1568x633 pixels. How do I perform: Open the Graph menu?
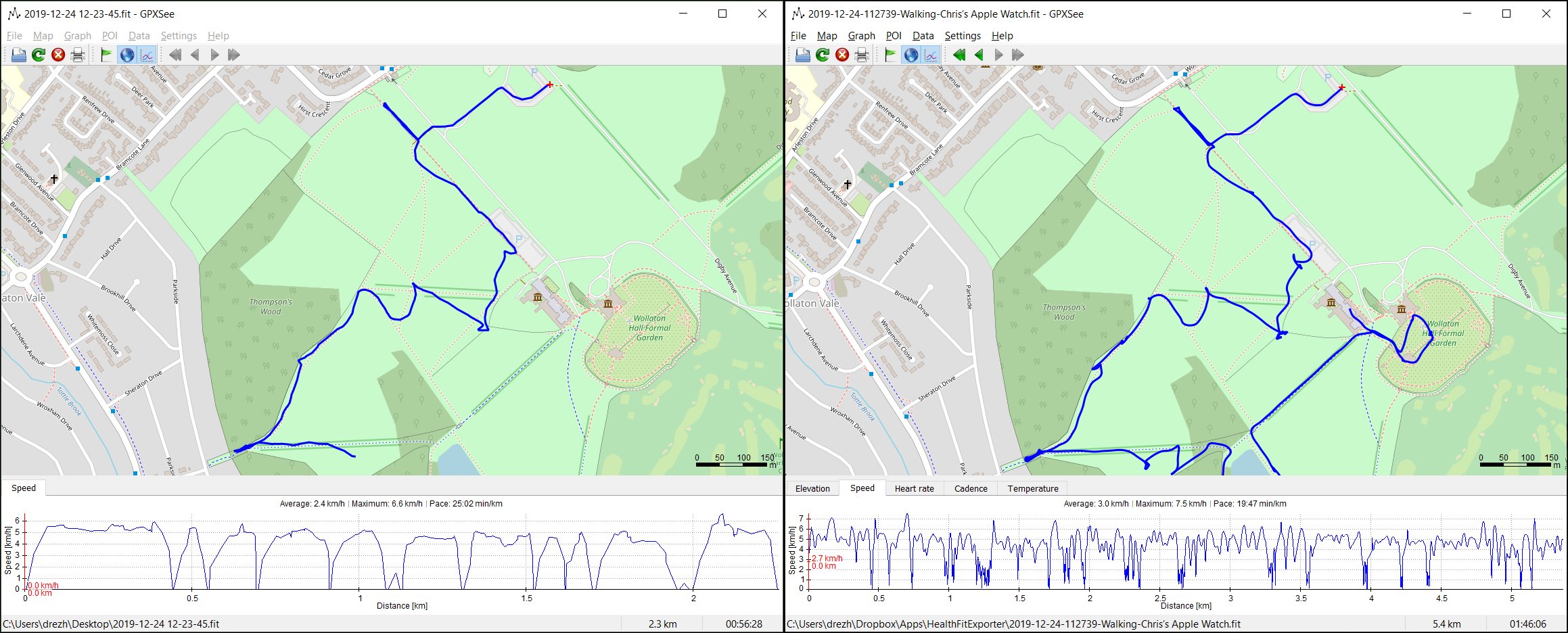pos(77,35)
